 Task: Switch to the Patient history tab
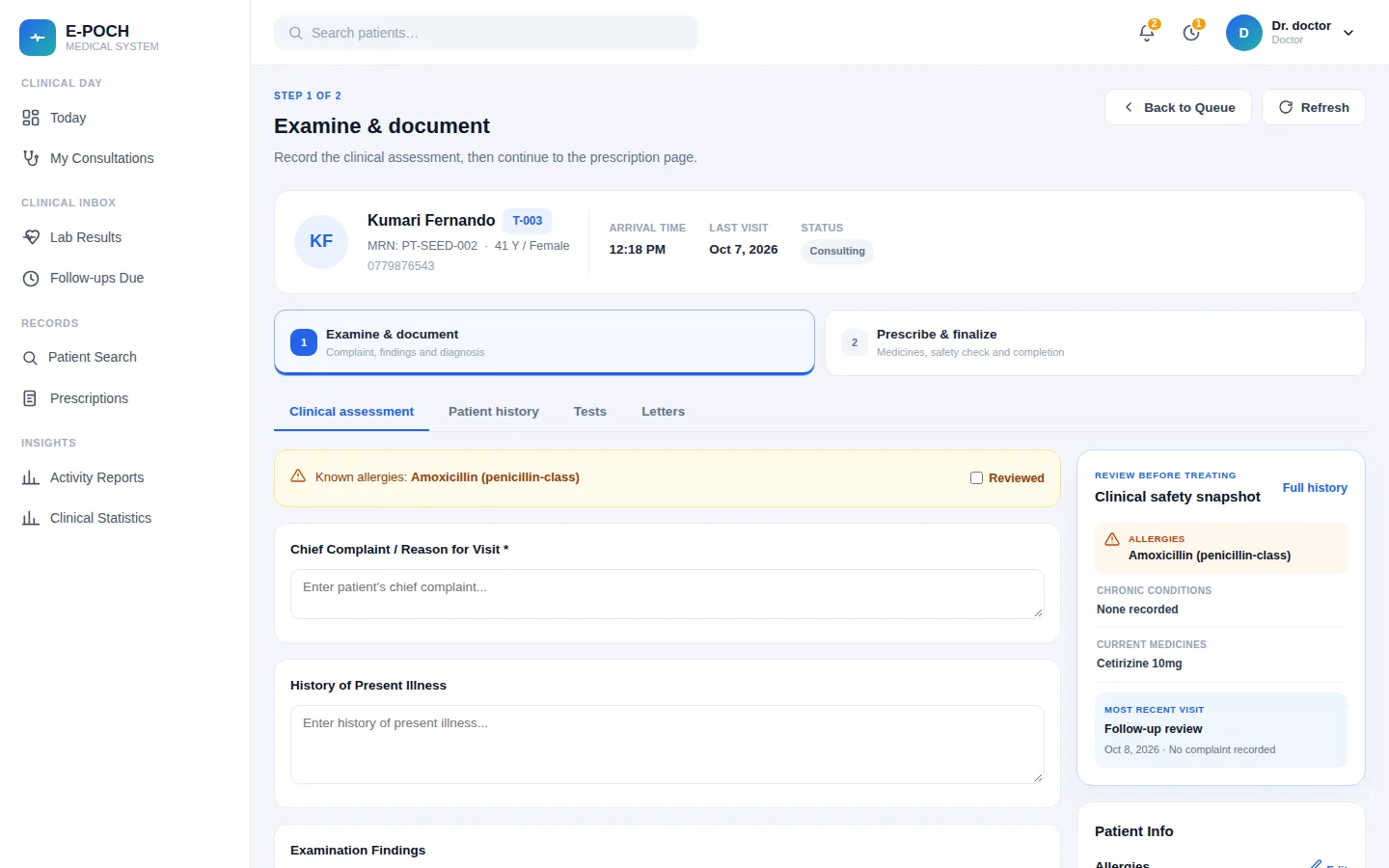click(x=494, y=411)
